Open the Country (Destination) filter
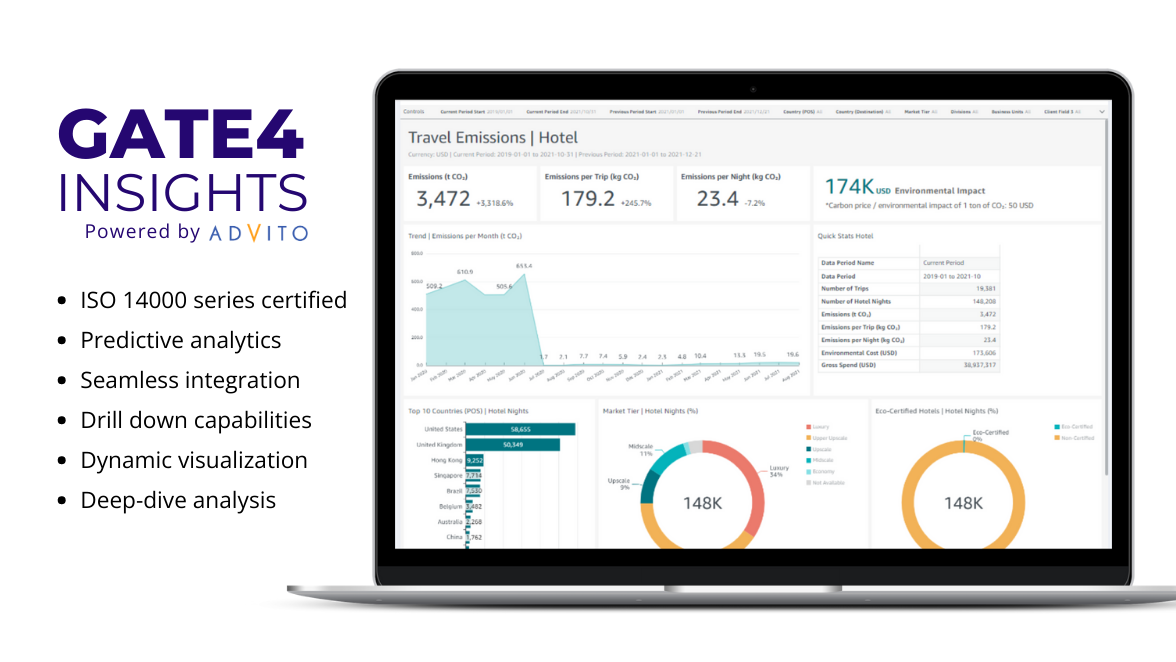The height and width of the screenshot is (662, 1176). (x=863, y=112)
